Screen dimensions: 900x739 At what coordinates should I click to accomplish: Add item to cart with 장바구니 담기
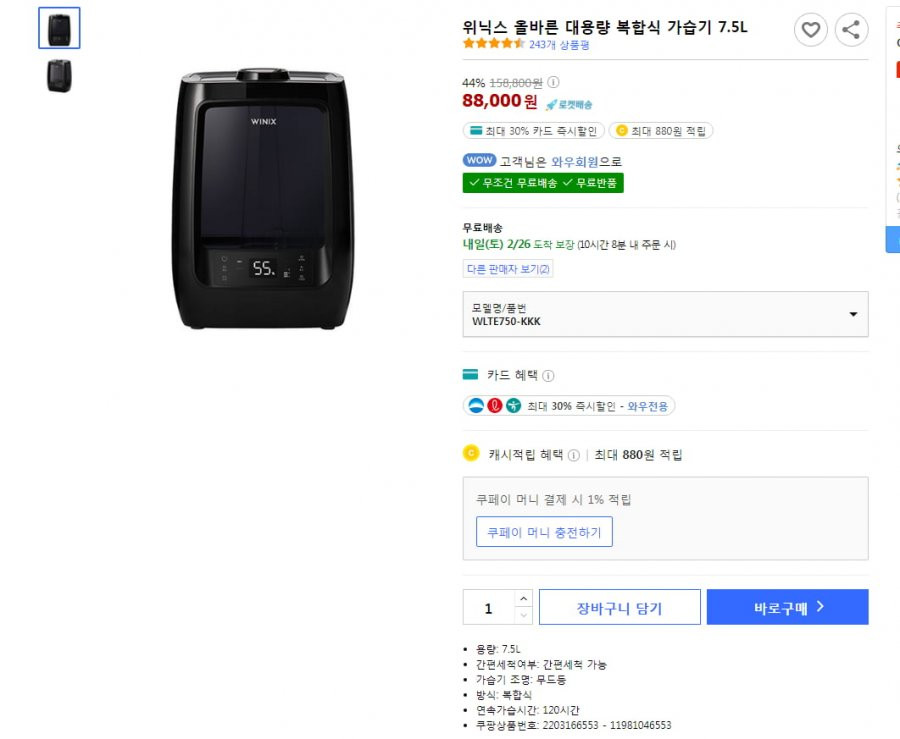point(619,607)
